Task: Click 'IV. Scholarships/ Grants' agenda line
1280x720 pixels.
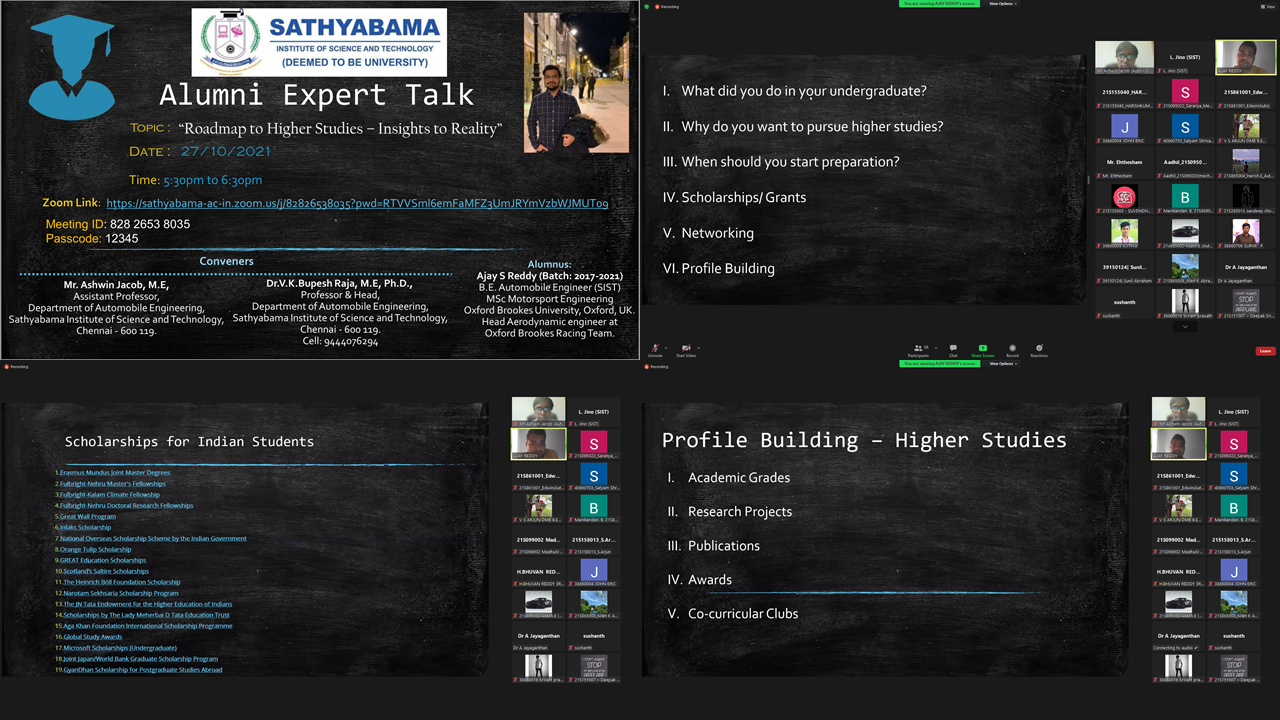Action: 734,197
